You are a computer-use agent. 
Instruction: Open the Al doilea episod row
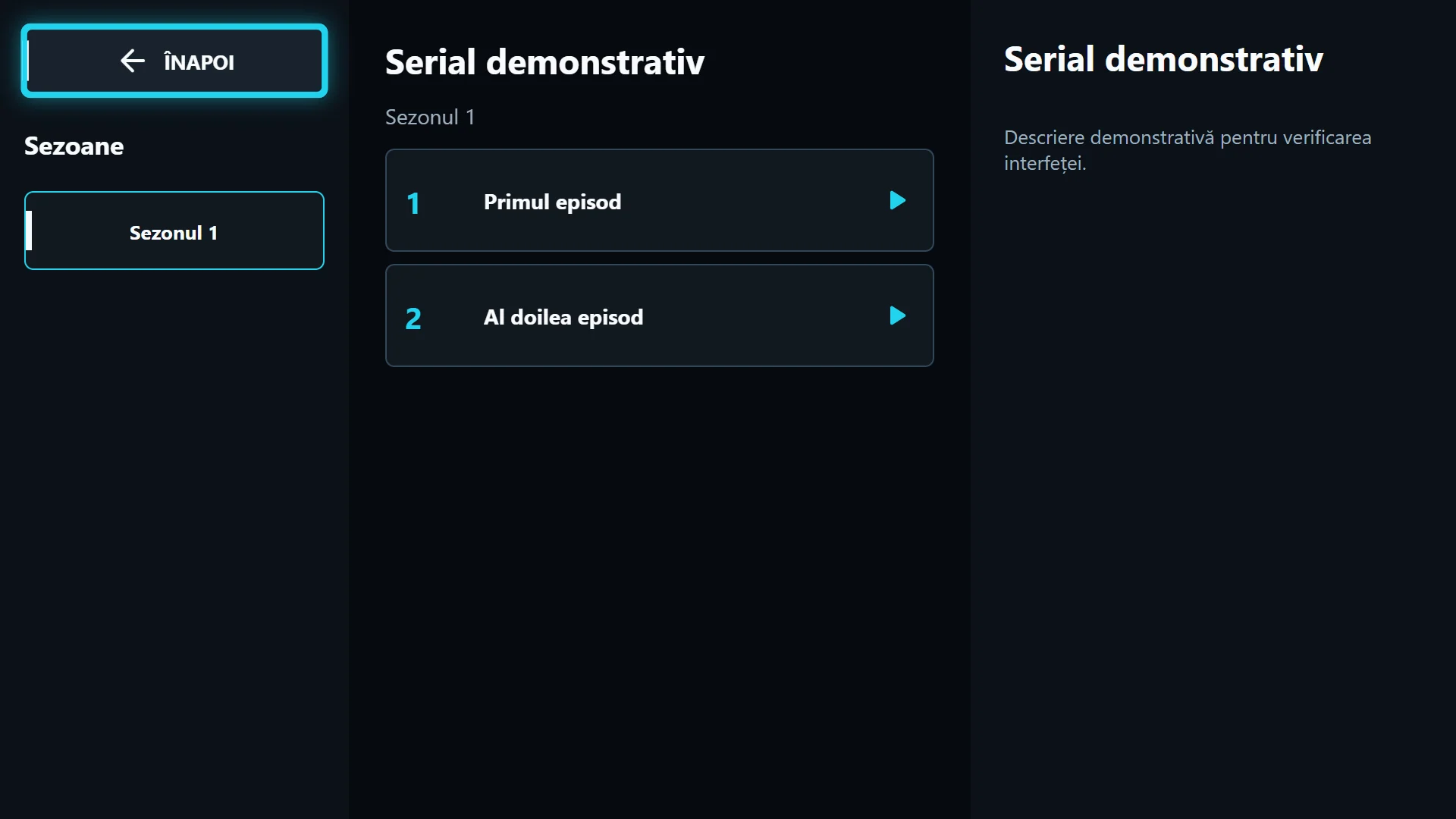tap(659, 315)
